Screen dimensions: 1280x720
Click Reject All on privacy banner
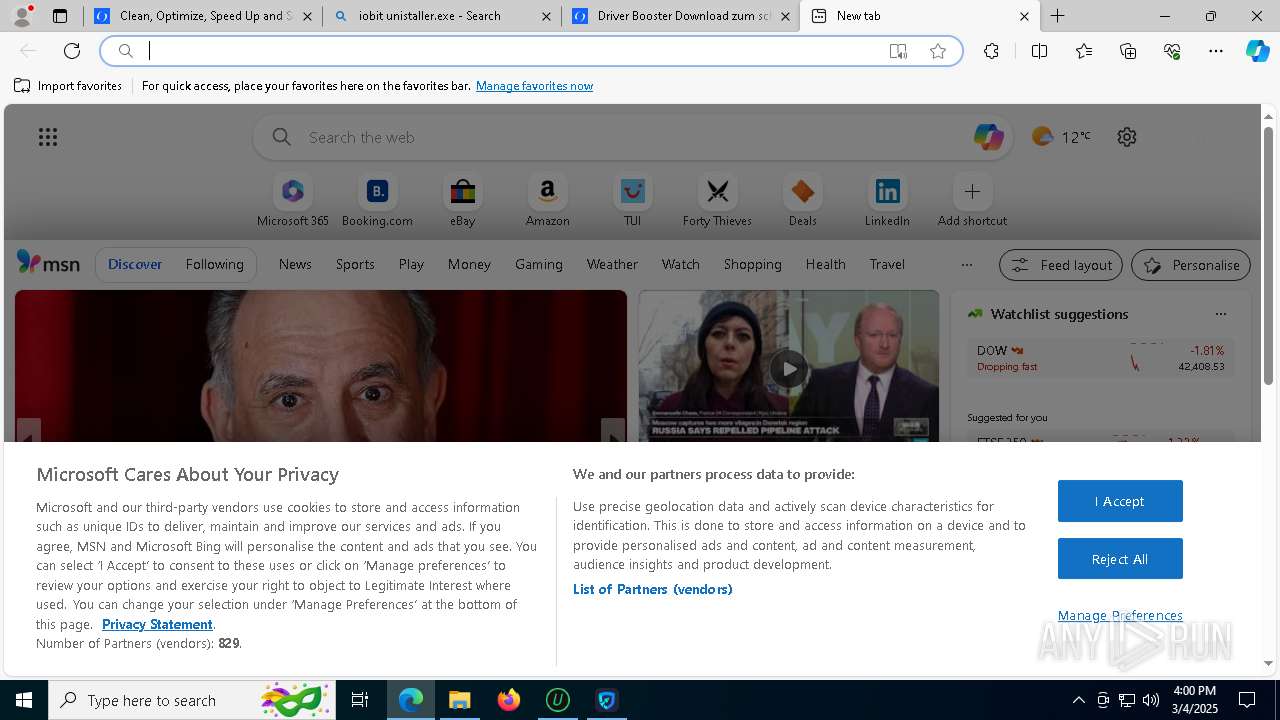[x=1120, y=559]
